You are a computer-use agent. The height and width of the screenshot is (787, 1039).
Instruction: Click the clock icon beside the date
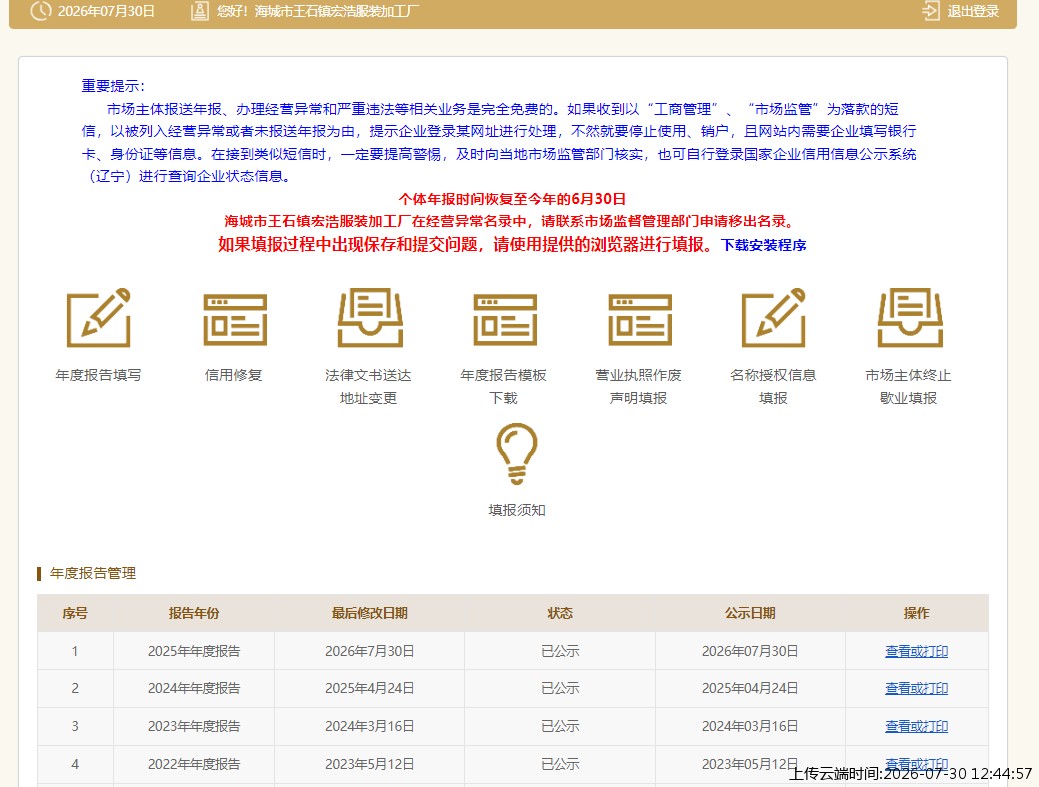(40, 11)
